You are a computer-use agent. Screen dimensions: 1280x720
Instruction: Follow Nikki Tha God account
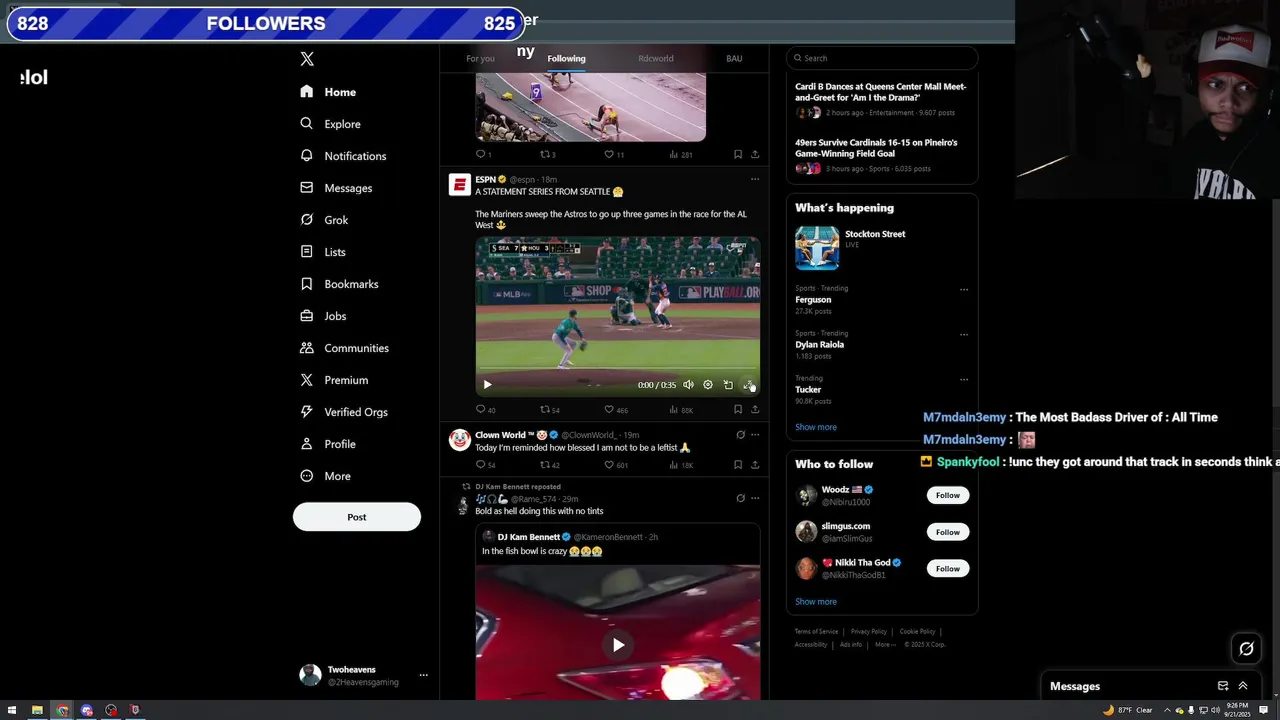(x=948, y=569)
